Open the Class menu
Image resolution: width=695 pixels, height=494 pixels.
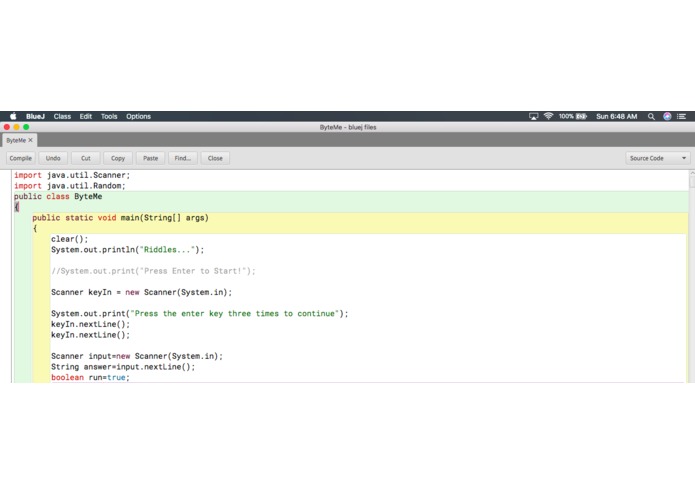(x=62, y=116)
